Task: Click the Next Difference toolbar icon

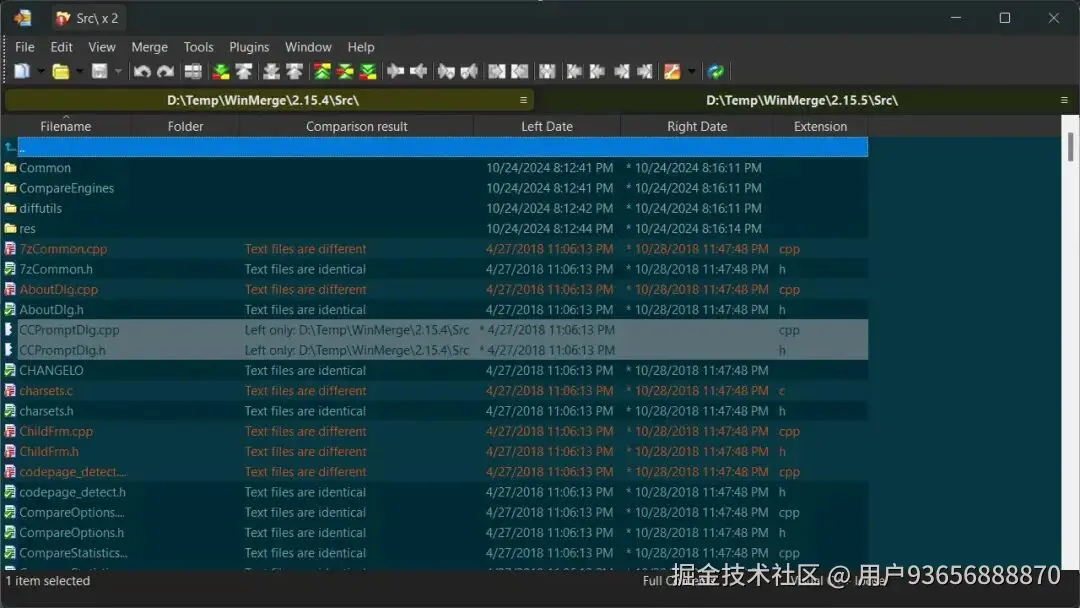Action: point(221,71)
